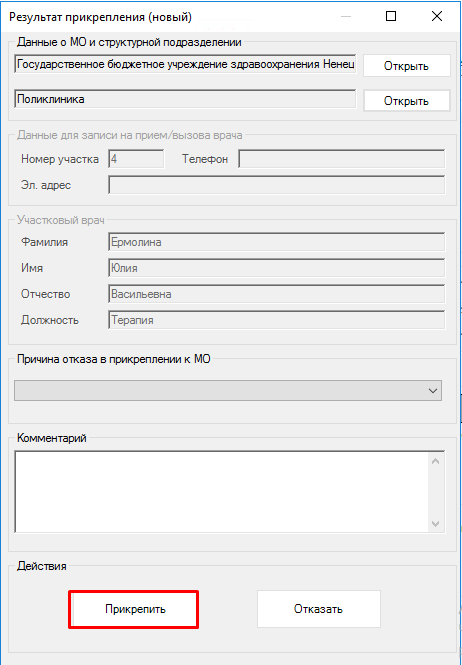Click the Фамилия field containing Ермолина
This screenshot has width=462, height=665.
(x=277, y=242)
